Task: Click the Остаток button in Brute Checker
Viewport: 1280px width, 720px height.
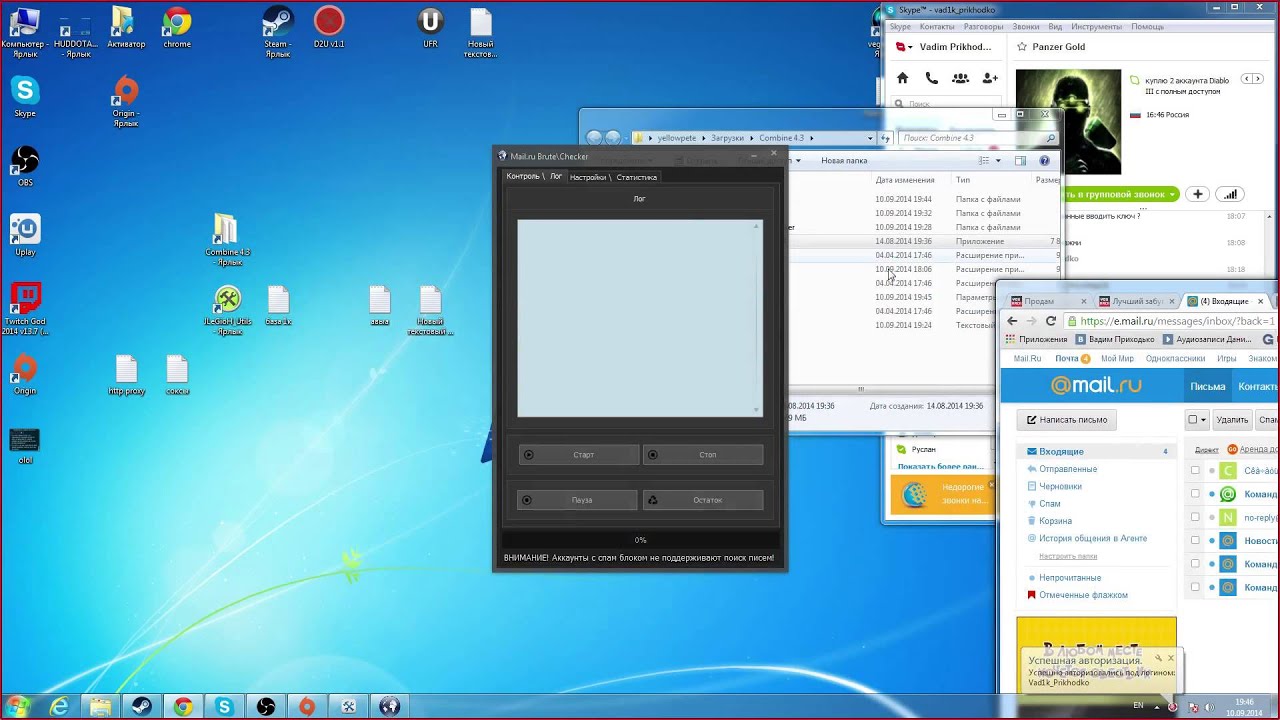Action: pos(703,500)
